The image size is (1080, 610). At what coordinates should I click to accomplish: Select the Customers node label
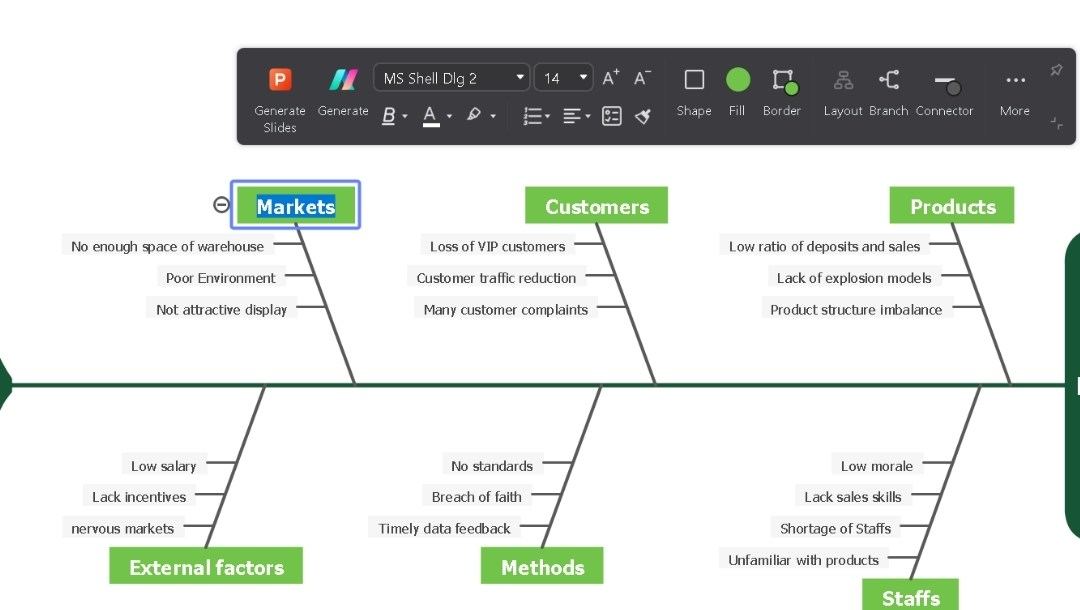click(x=596, y=204)
